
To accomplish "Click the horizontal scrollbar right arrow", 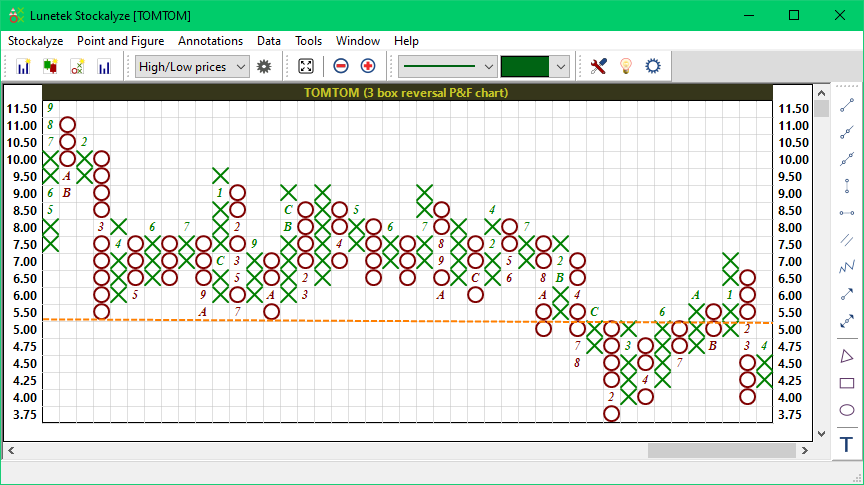I will (x=804, y=450).
